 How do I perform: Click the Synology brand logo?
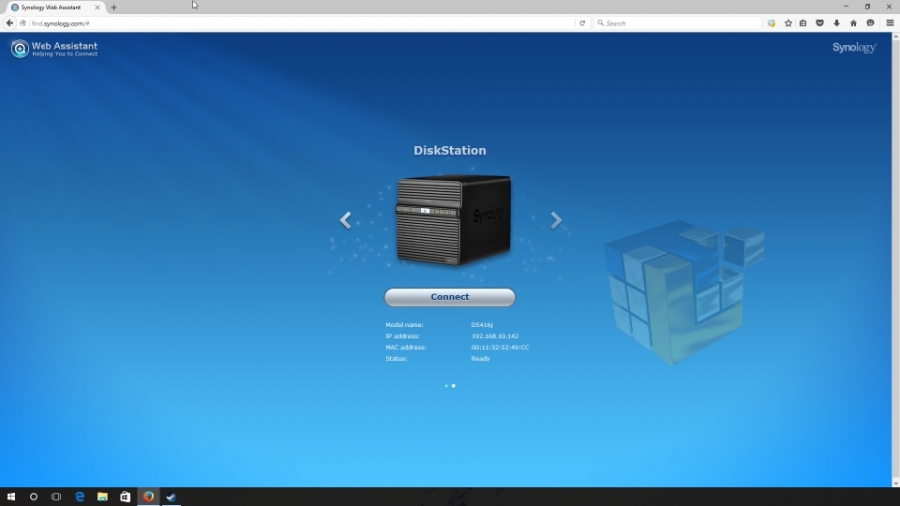[x=854, y=48]
